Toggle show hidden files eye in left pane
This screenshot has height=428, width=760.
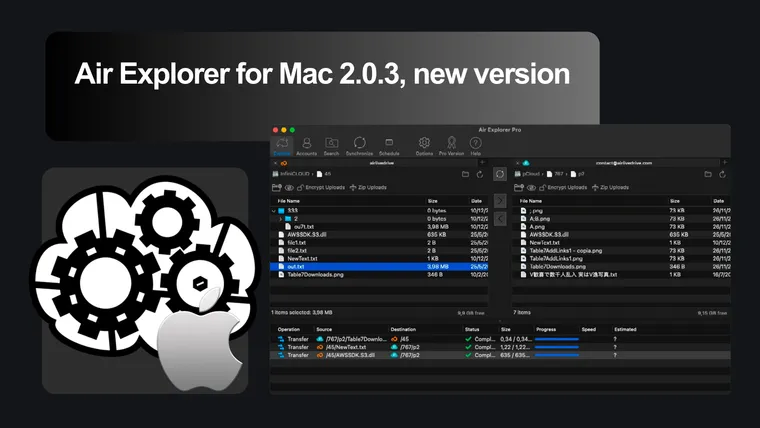tap(289, 187)
